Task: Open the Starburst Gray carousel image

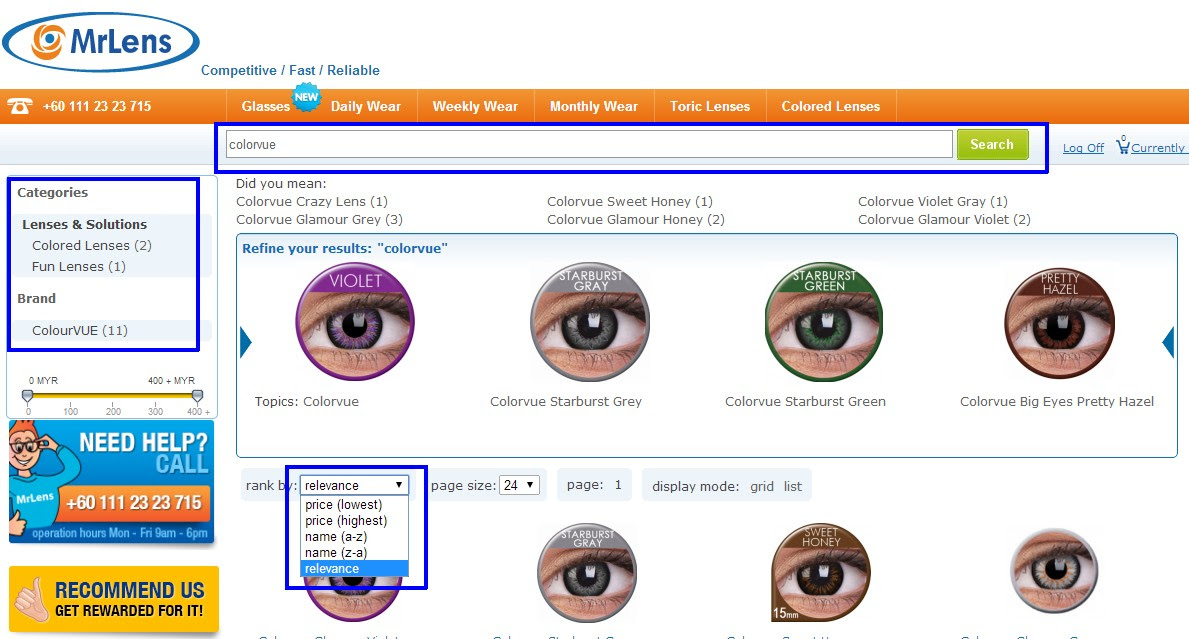Action: coord(590,322)
